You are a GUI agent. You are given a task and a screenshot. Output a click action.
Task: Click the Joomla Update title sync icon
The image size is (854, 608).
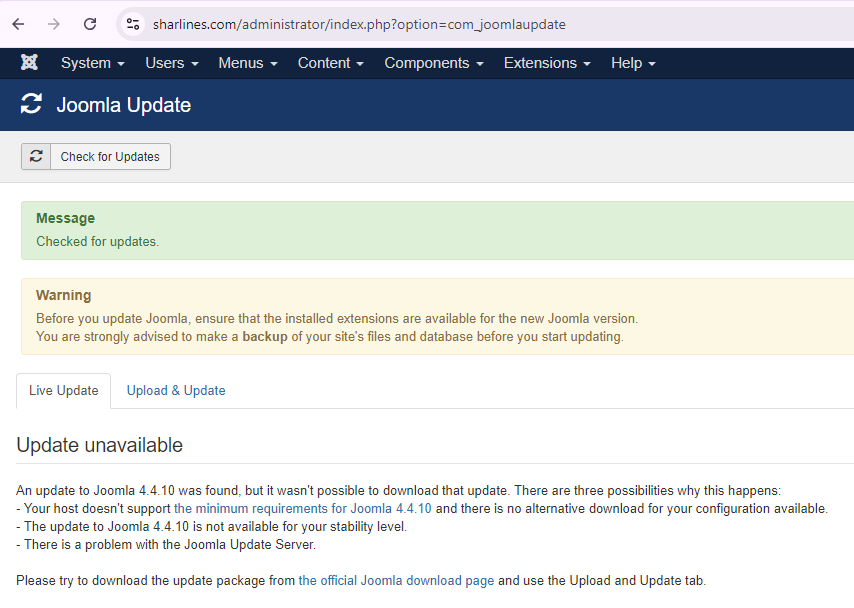pos(31,104)
